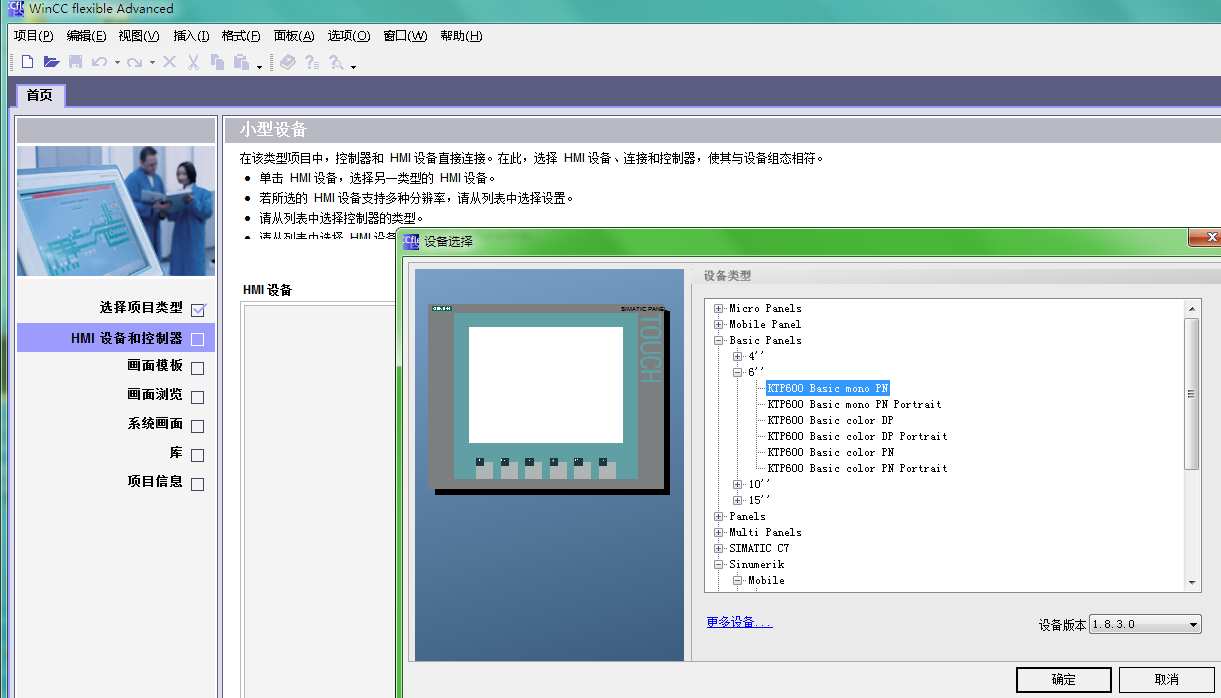1221x698 pixels.
Task: Toggle the 系统画面 checkbox
Action: 197,426
